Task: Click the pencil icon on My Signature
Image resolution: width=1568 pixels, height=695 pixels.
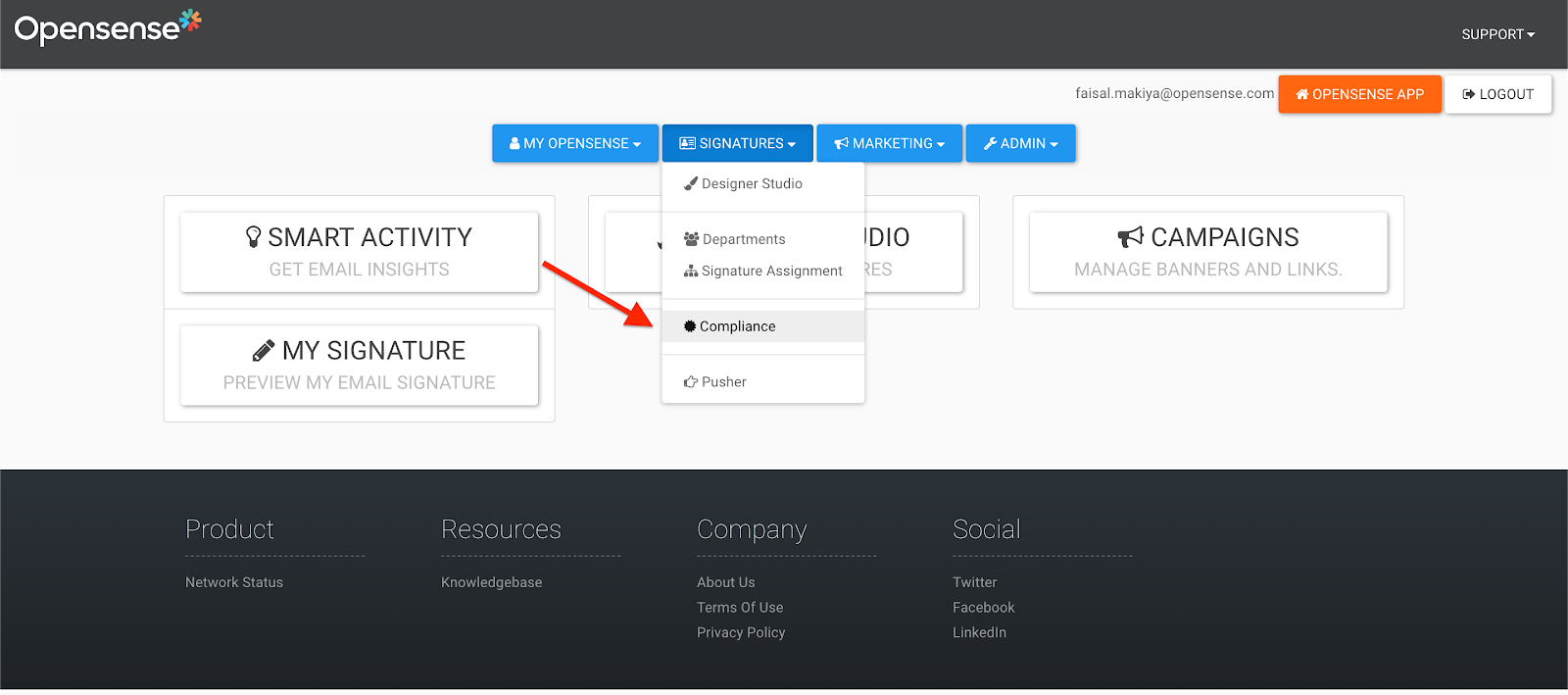Action: [x=264, y=350]
